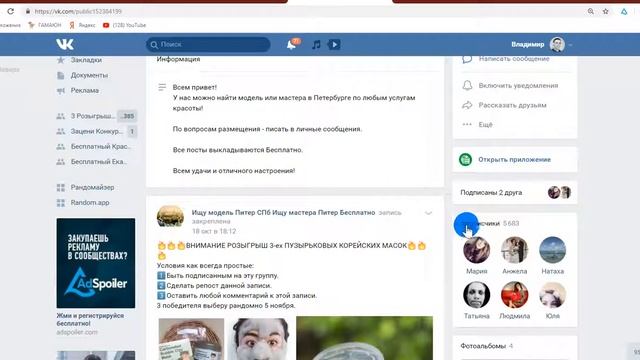Open Random.app in the sidebar
This screenshot has height=360, width=640.
point(90,202)
